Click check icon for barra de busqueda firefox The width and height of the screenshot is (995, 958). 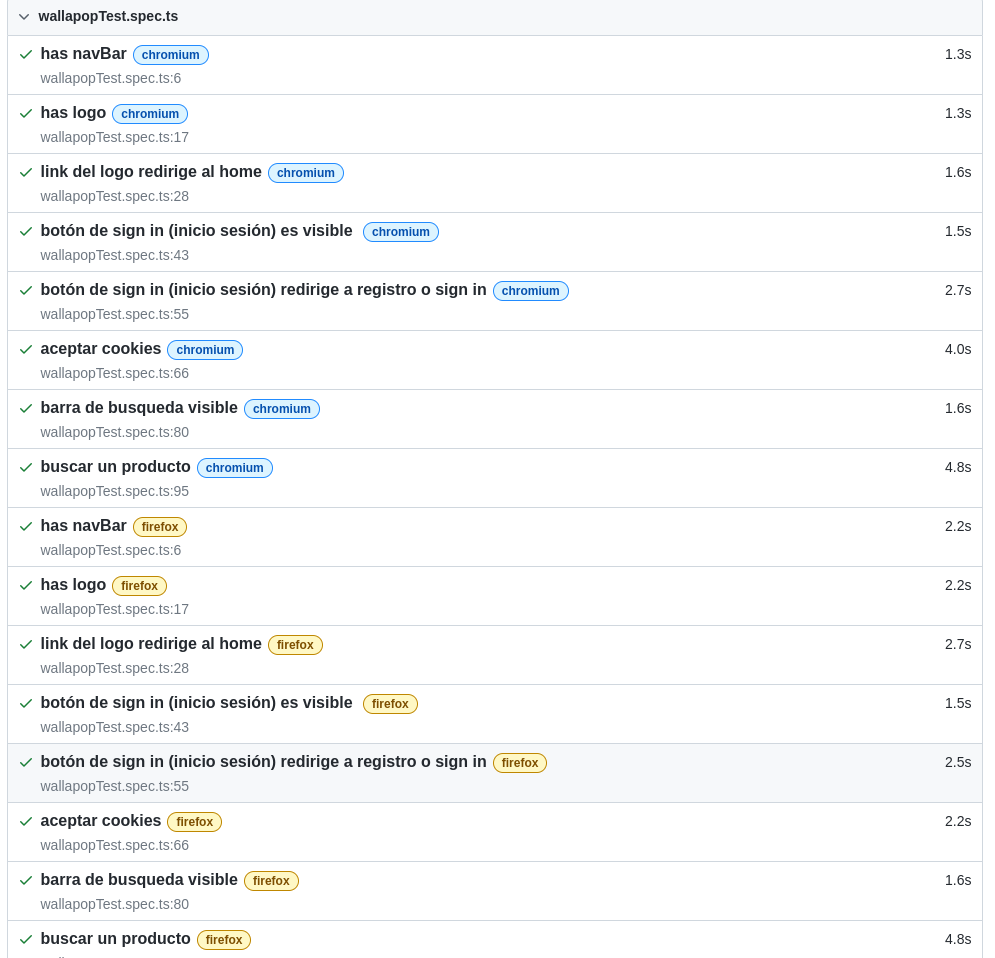click(x=26, y=881)
